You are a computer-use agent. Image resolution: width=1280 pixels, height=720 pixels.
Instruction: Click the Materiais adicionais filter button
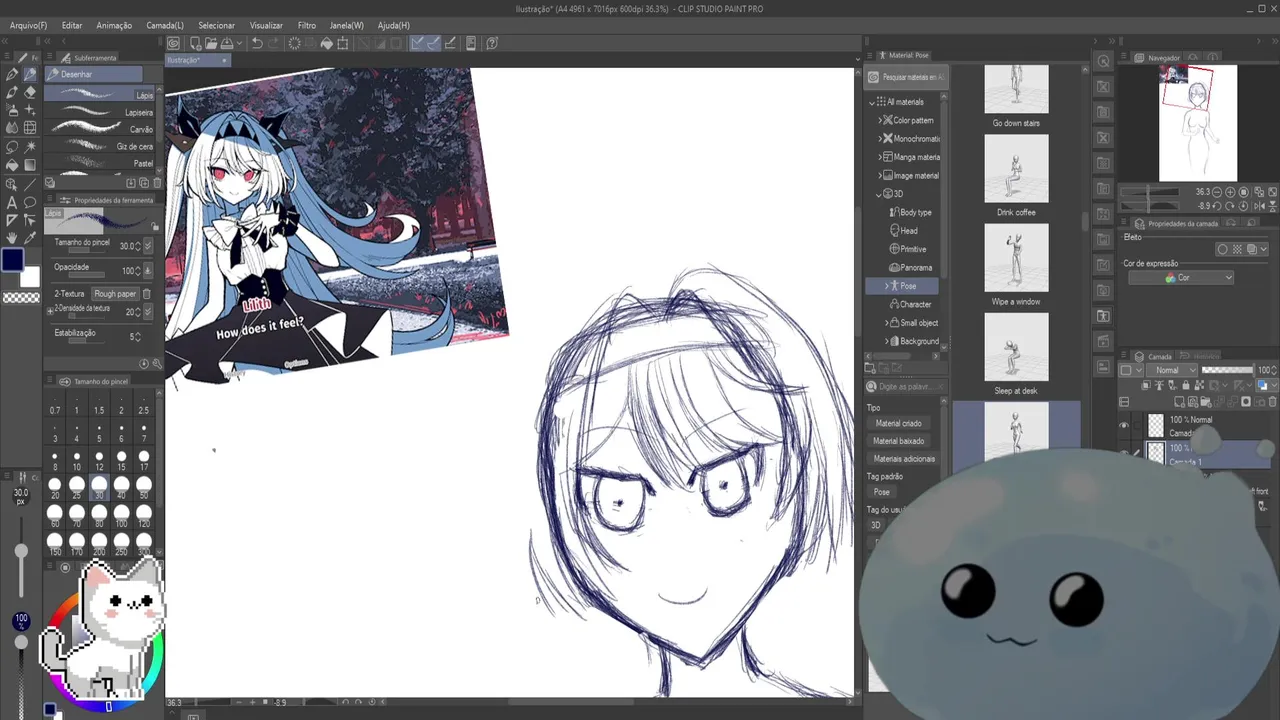pos(904,459)
